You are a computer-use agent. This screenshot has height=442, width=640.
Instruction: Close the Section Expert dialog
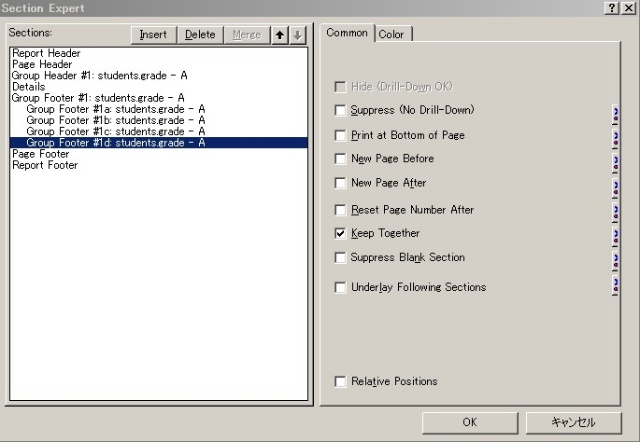click(628, 8)
